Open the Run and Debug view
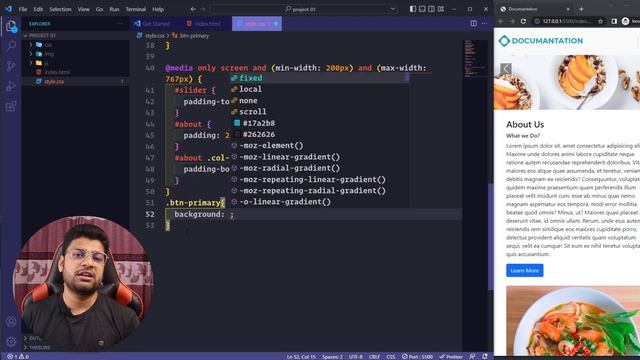This screenshot has width=640, height=360. [x=11, y=86]
